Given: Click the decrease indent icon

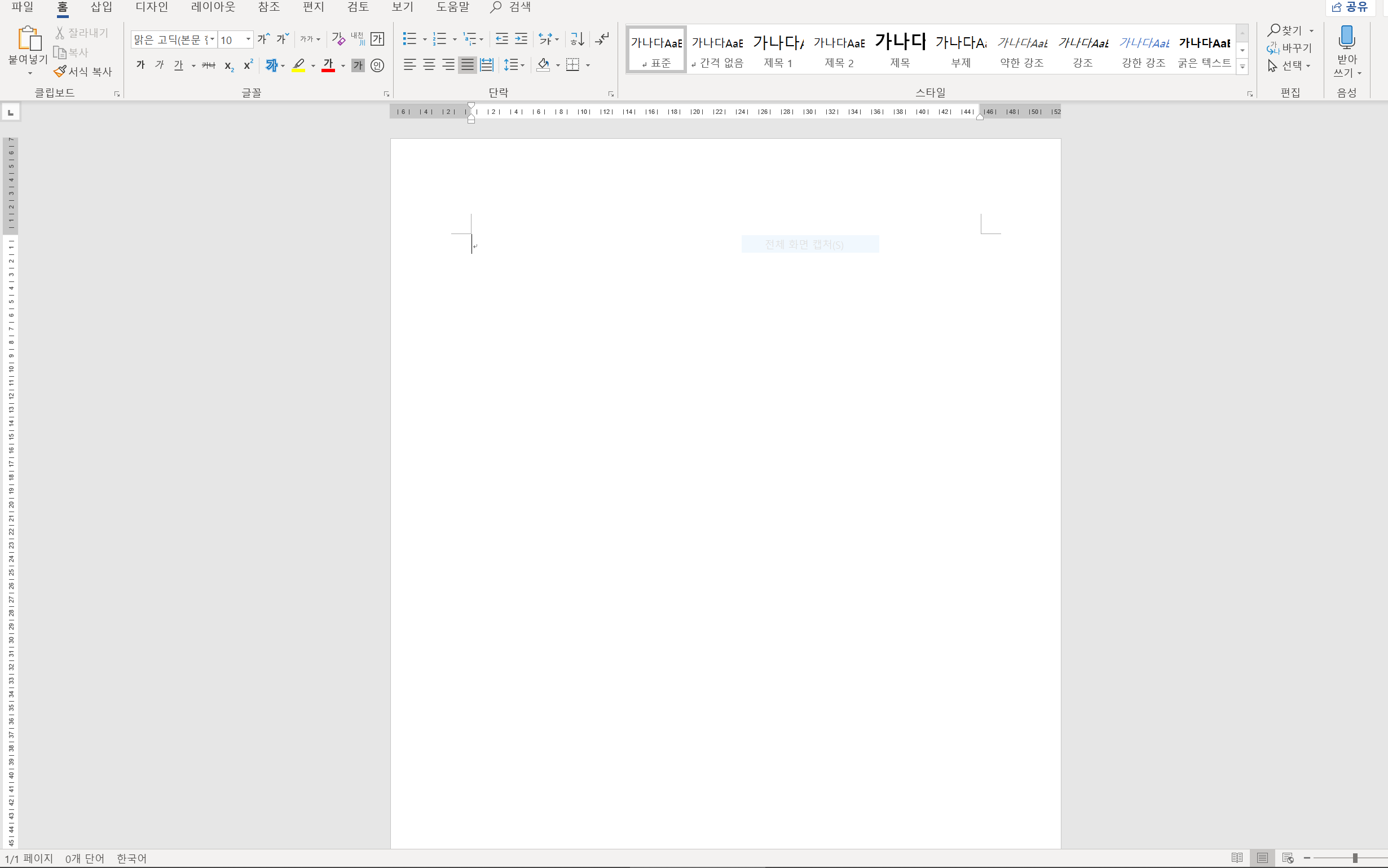Looking at the screenshot, I should tap(502, 39).
